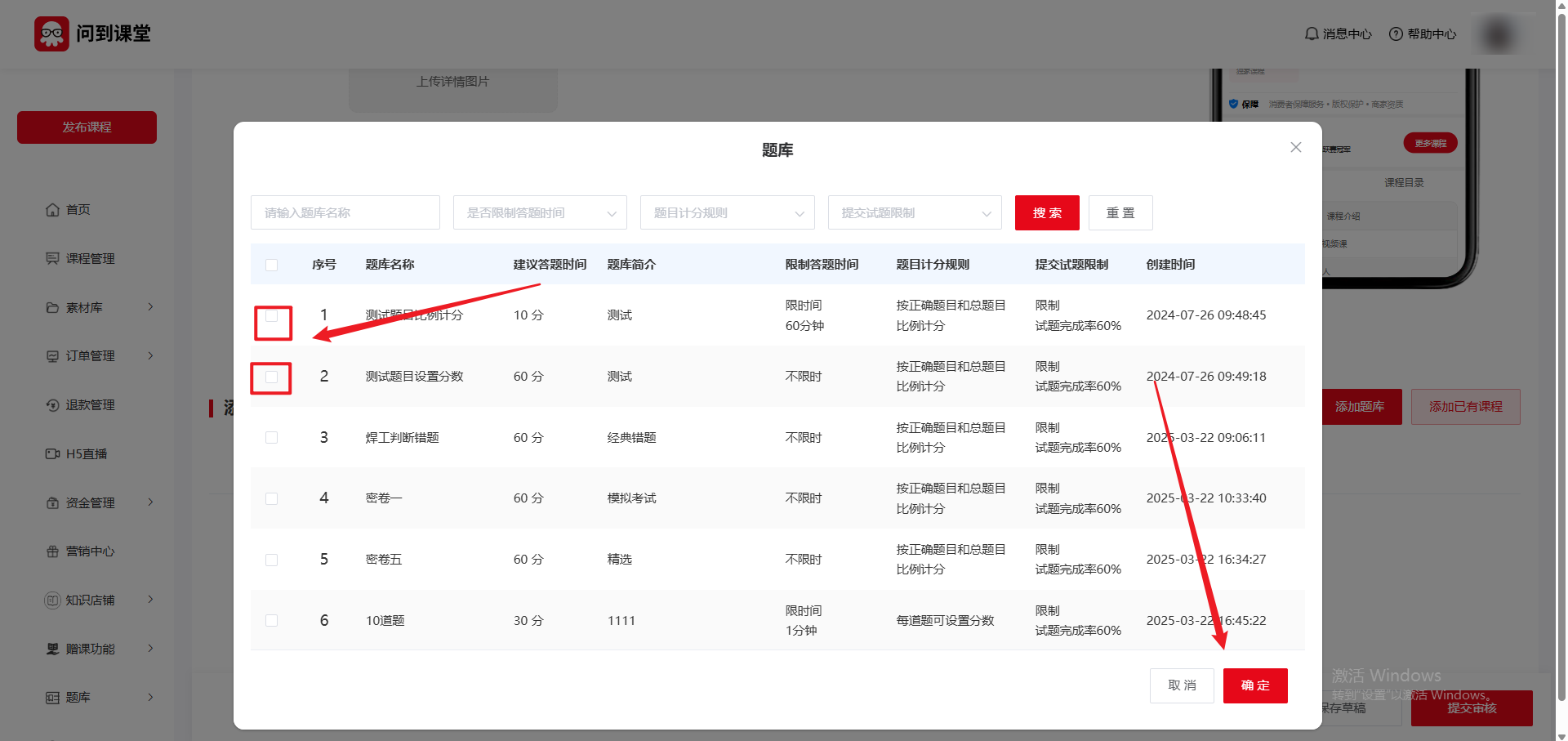
Task: Close the 题库 dialog with X
Action: (1296, 147)
